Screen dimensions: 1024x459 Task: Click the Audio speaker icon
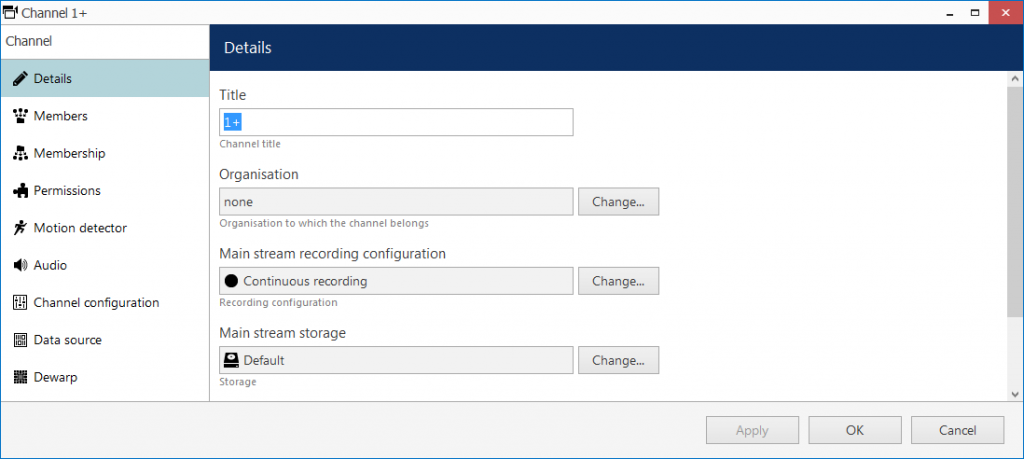(20, 265)
